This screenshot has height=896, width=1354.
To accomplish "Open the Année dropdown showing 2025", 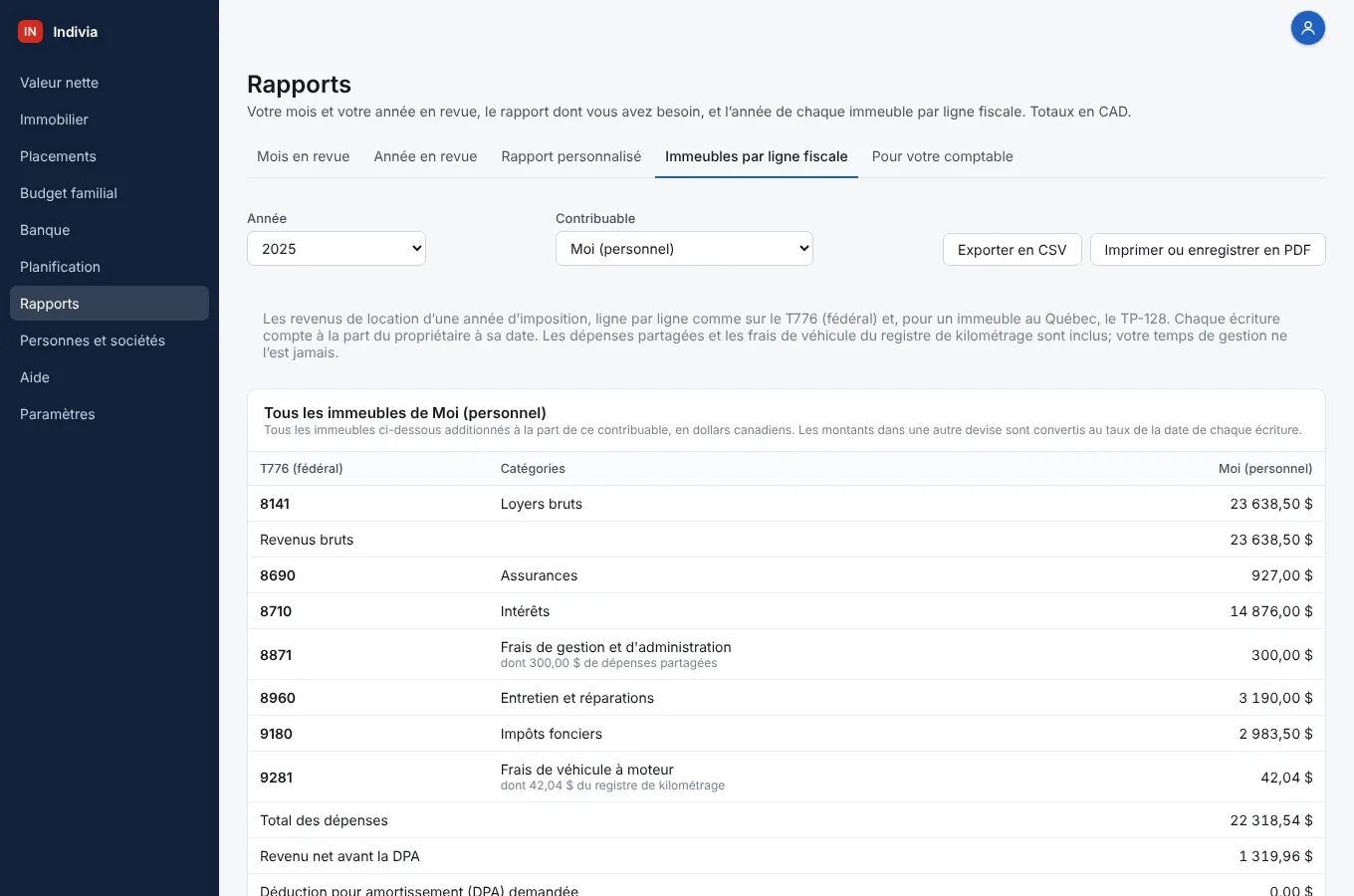I will pos(337,249).
